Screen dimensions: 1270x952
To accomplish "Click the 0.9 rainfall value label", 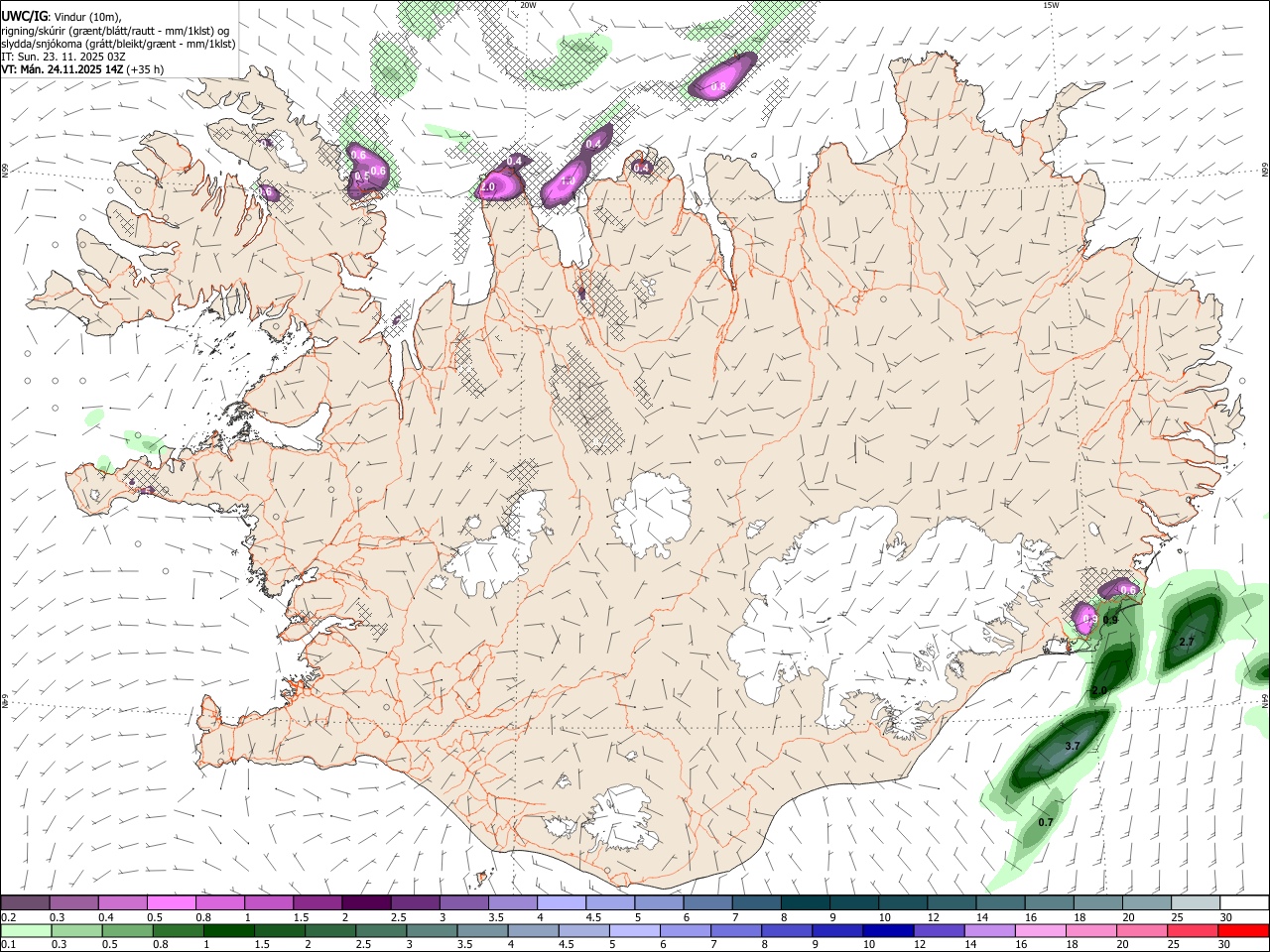I will (1110, 620).
